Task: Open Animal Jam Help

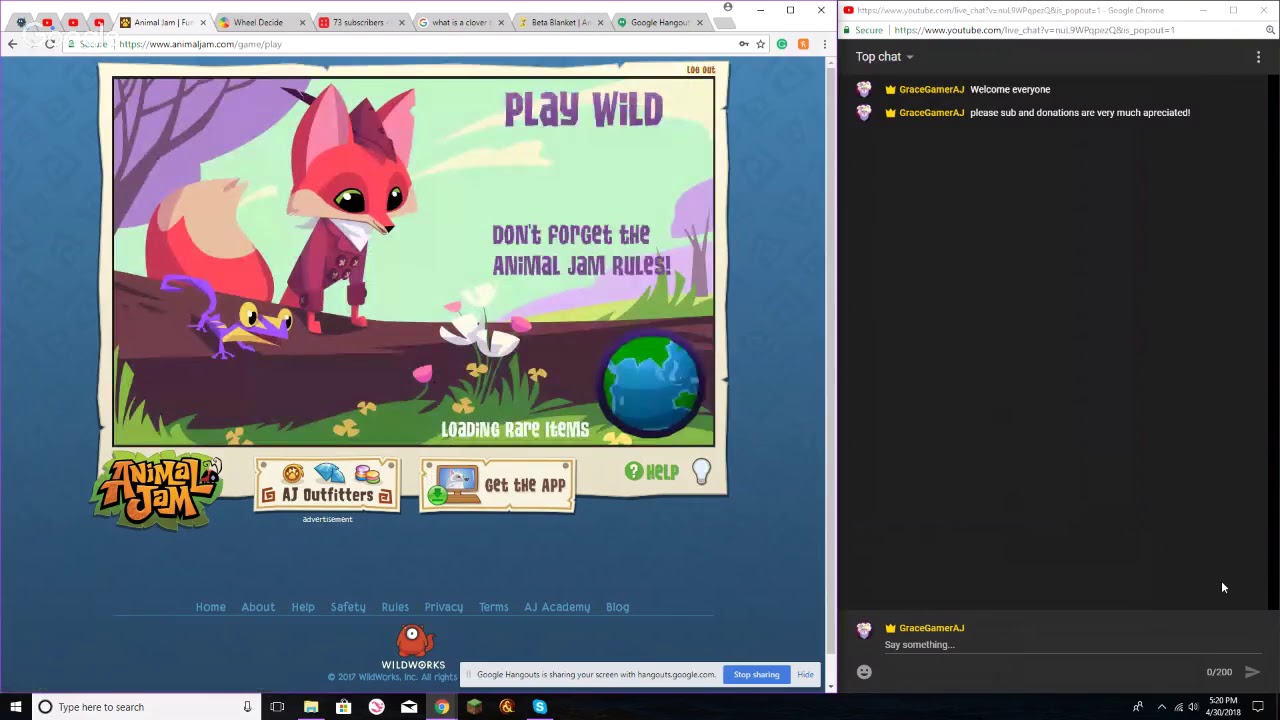Action: [652, 472]
